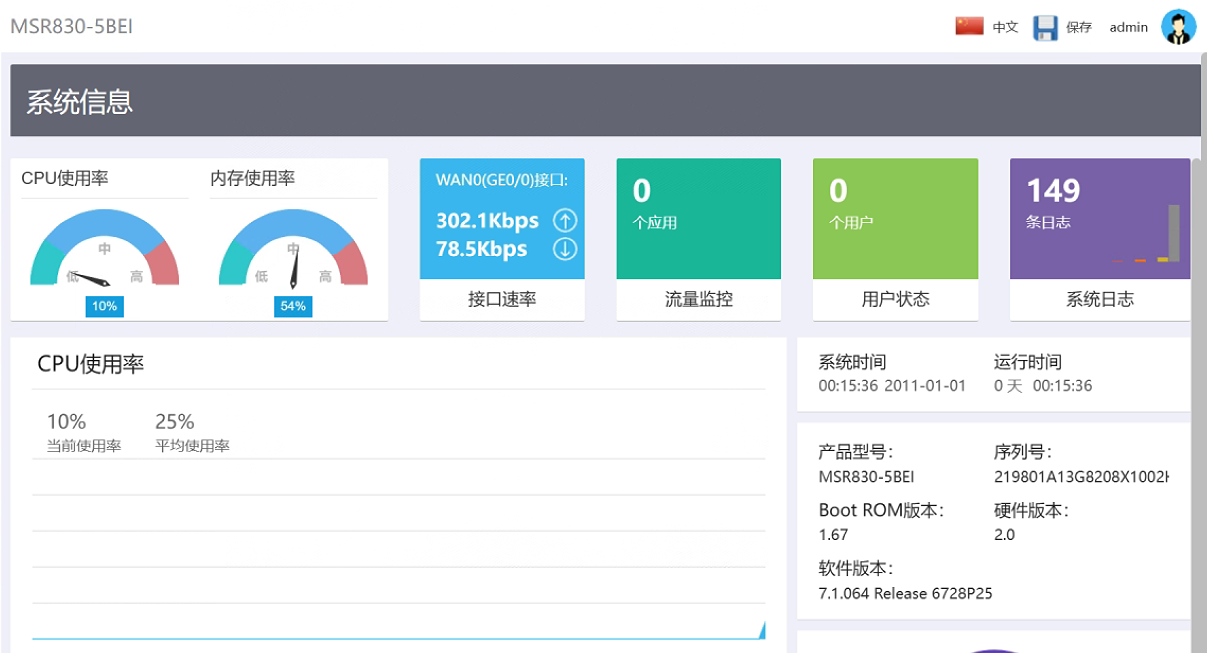Open the 用户状态 user status tile
The height and width of the screenshot is (653, 1207).
[895, 299]
